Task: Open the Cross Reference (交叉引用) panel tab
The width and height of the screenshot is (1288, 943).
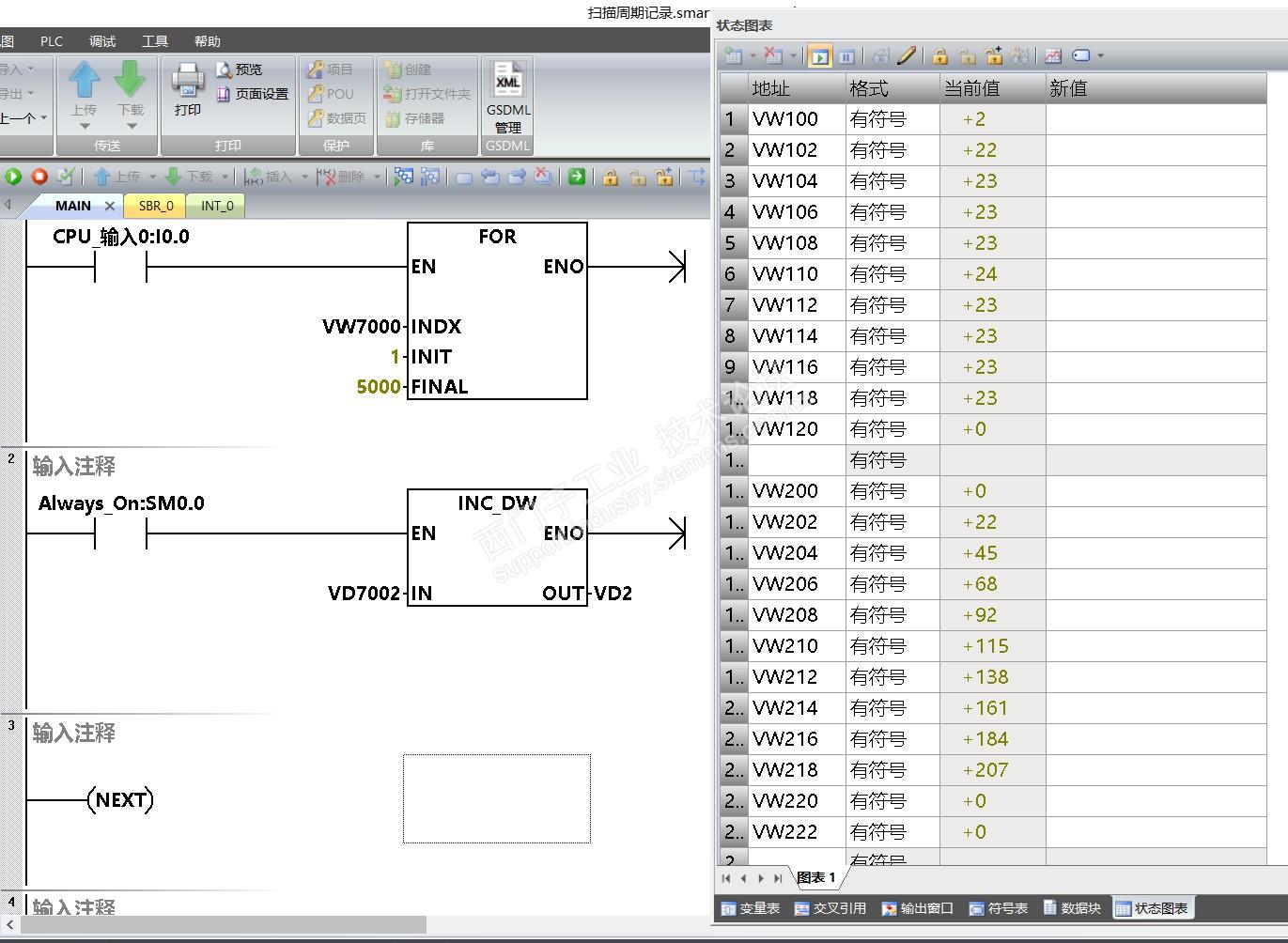Action: point(830,908)
